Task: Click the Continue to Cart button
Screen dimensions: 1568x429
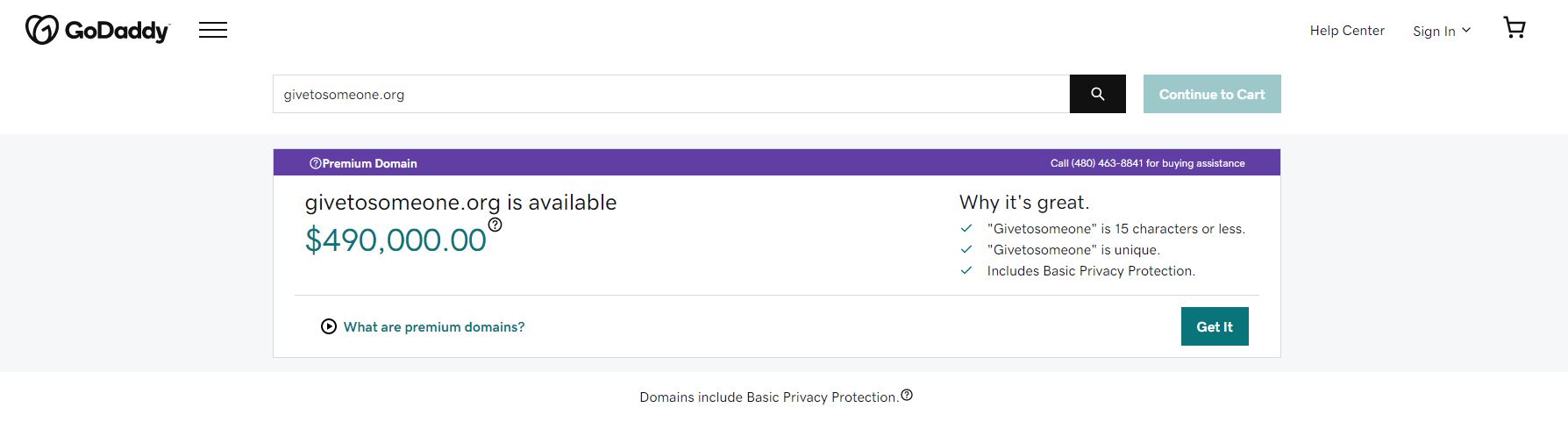Action: [x=1212, y=94]
